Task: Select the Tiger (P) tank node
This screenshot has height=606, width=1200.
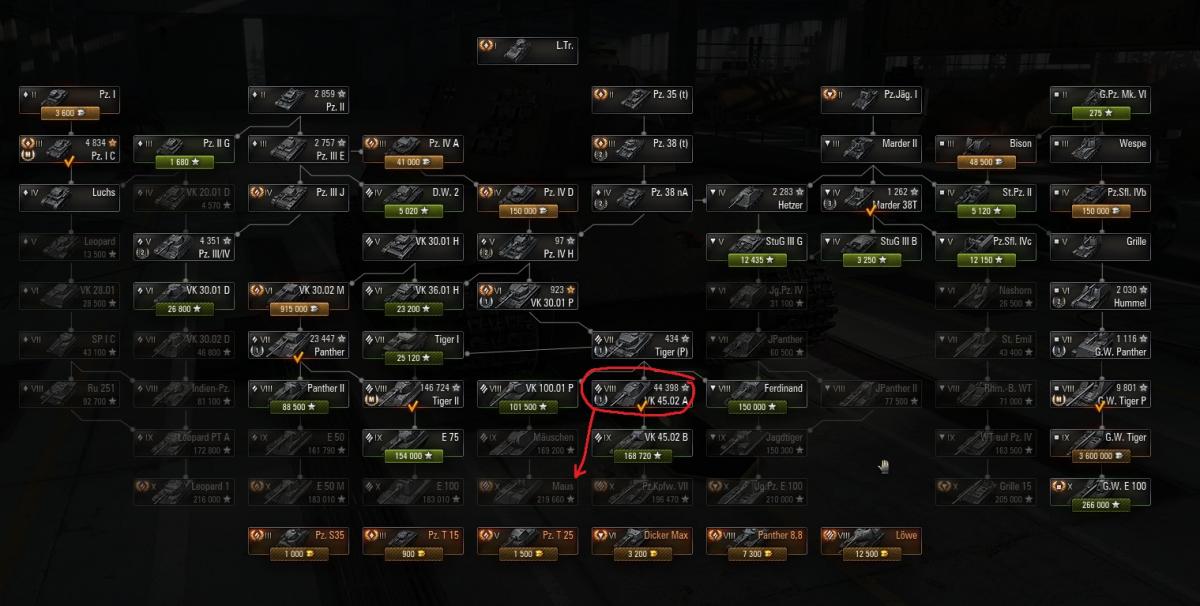Action: 642,344
